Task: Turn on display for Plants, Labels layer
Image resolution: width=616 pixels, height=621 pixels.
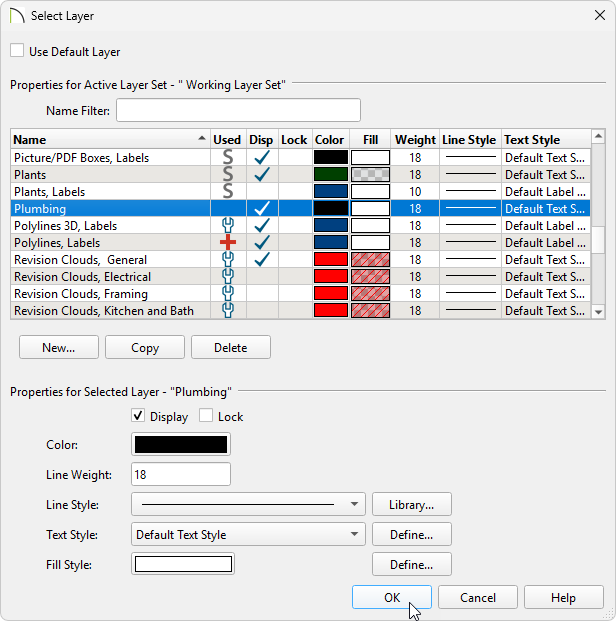Action: [x=262, y=191]
